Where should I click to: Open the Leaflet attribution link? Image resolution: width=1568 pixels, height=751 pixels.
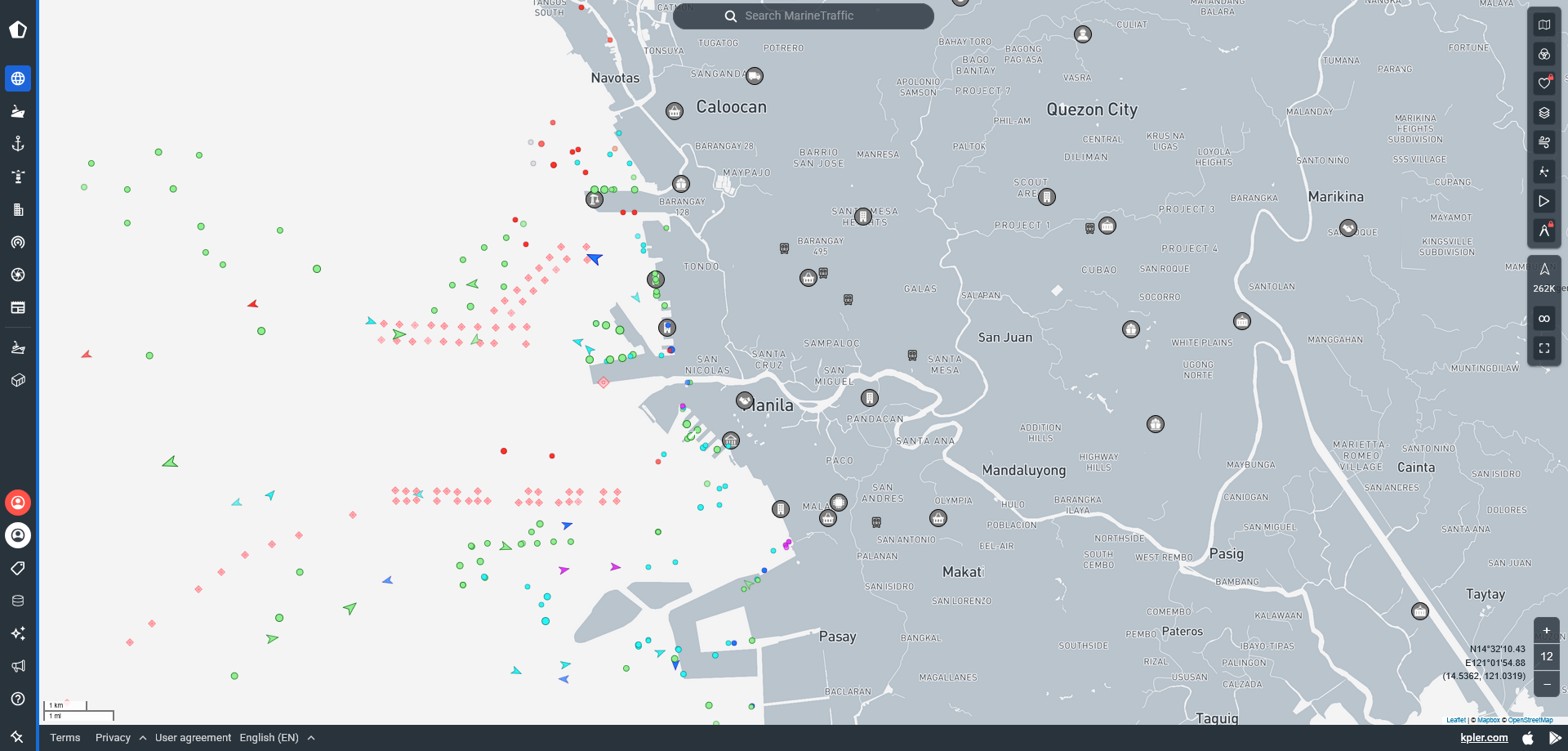(1455, 720)
